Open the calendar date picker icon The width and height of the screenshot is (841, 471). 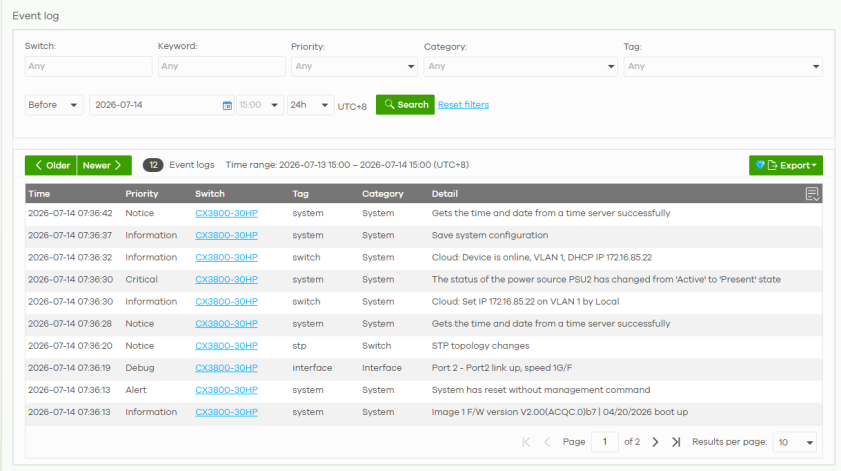[x=227, y=105]
